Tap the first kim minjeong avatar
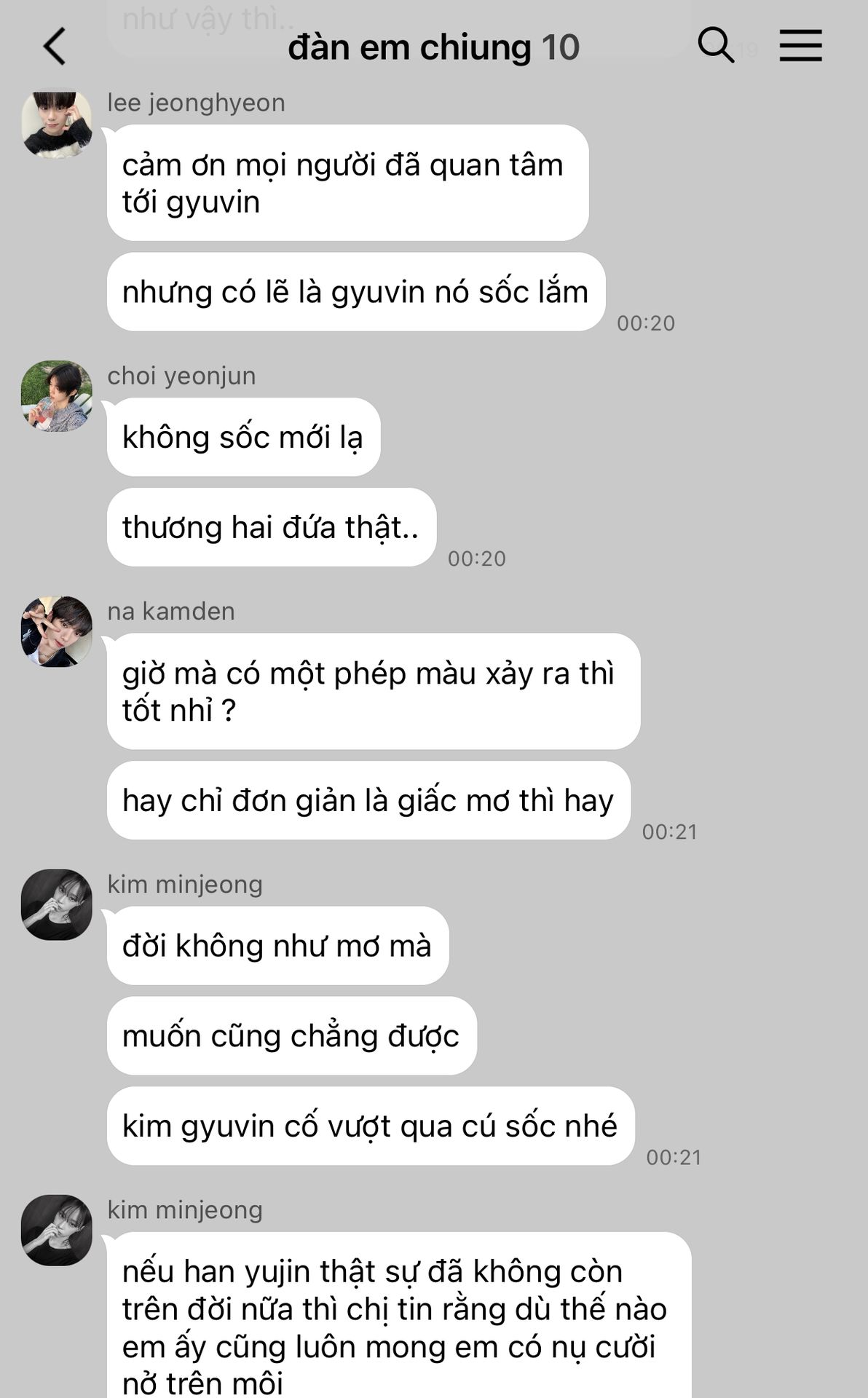The height and width of the screenshot is (1398, 868). [57, 904]
